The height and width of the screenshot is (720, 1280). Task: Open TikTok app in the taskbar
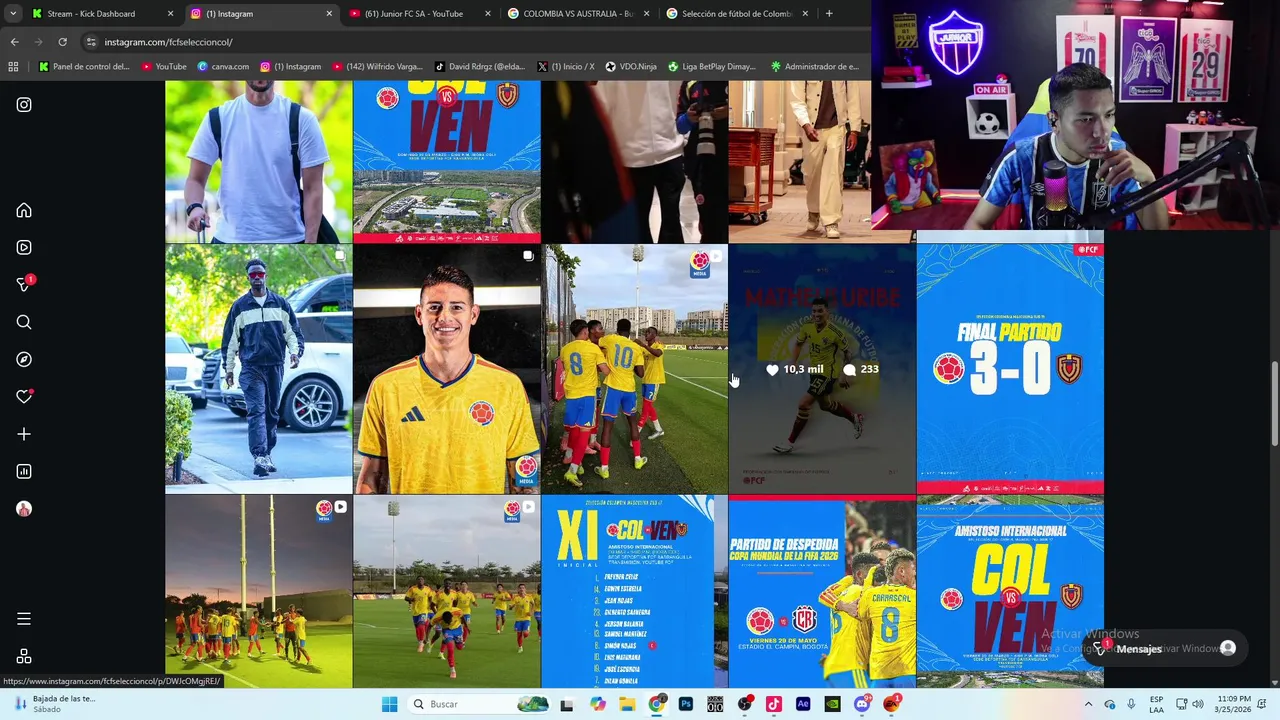click(774, 704)
